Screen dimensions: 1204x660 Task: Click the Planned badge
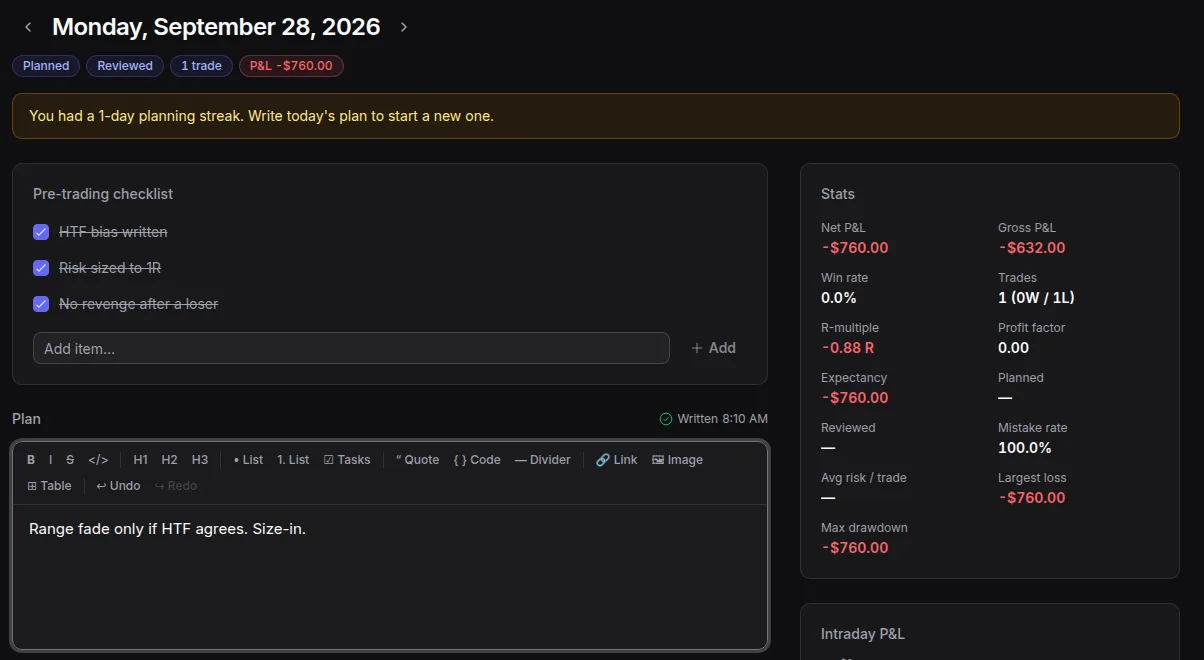(46, 66)
